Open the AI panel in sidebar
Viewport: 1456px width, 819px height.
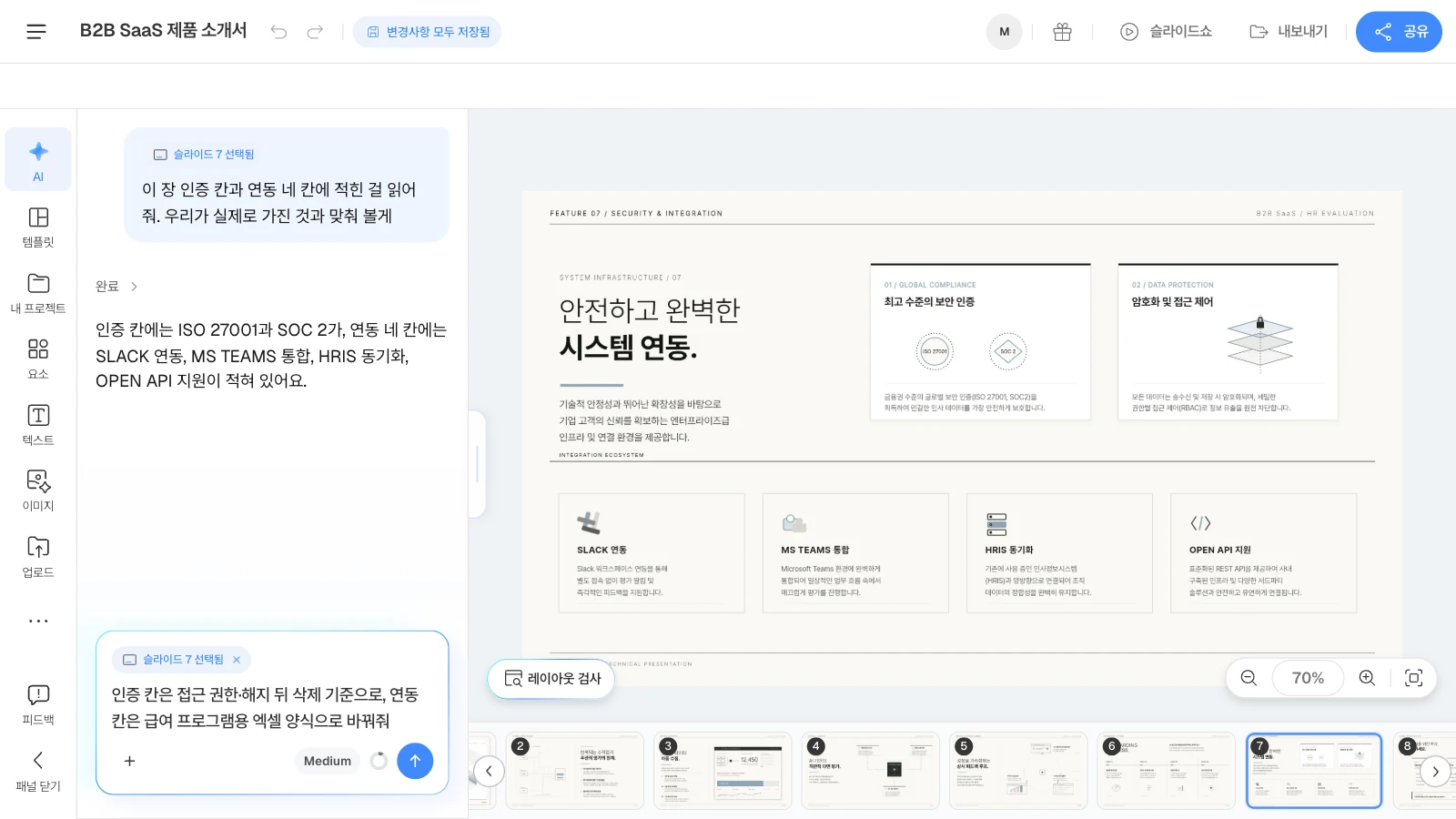[38, 160]
